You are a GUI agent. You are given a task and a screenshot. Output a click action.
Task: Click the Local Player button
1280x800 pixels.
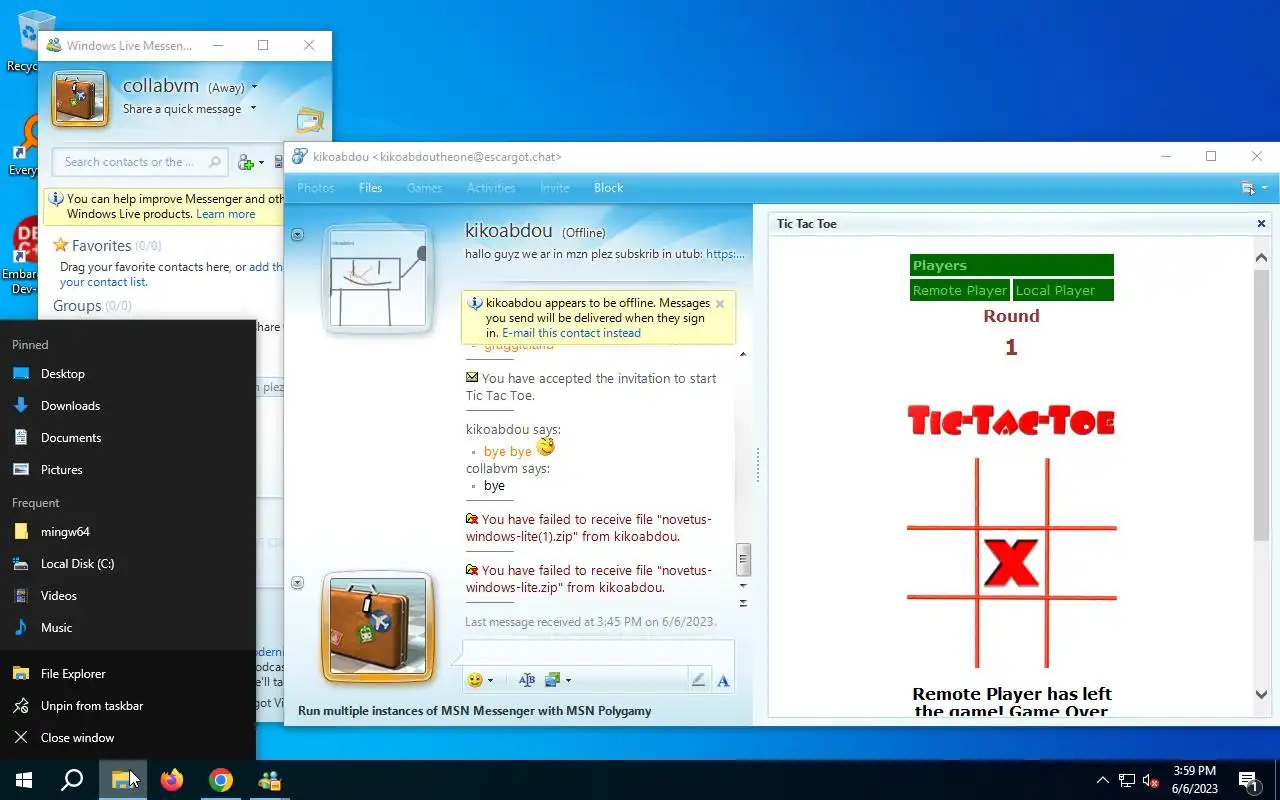(x=1063, y=290)
